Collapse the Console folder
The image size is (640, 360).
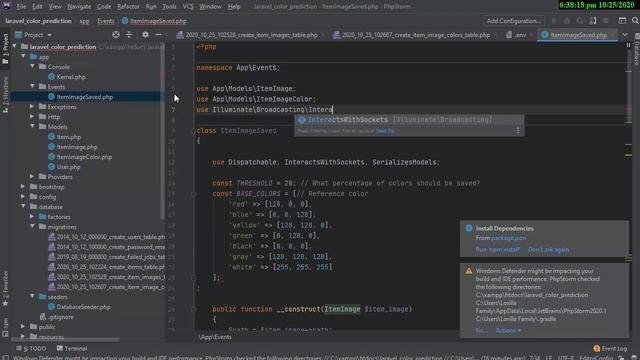pos(32,67)
